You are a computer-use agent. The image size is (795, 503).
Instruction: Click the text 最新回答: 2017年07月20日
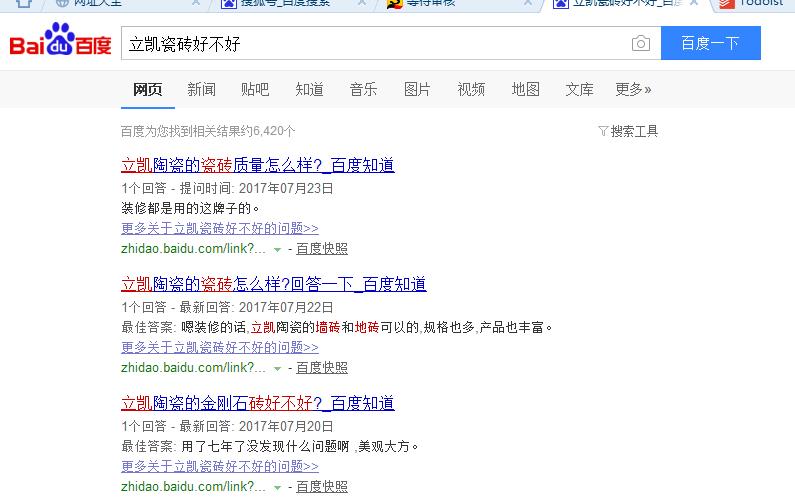pos(257,426)
